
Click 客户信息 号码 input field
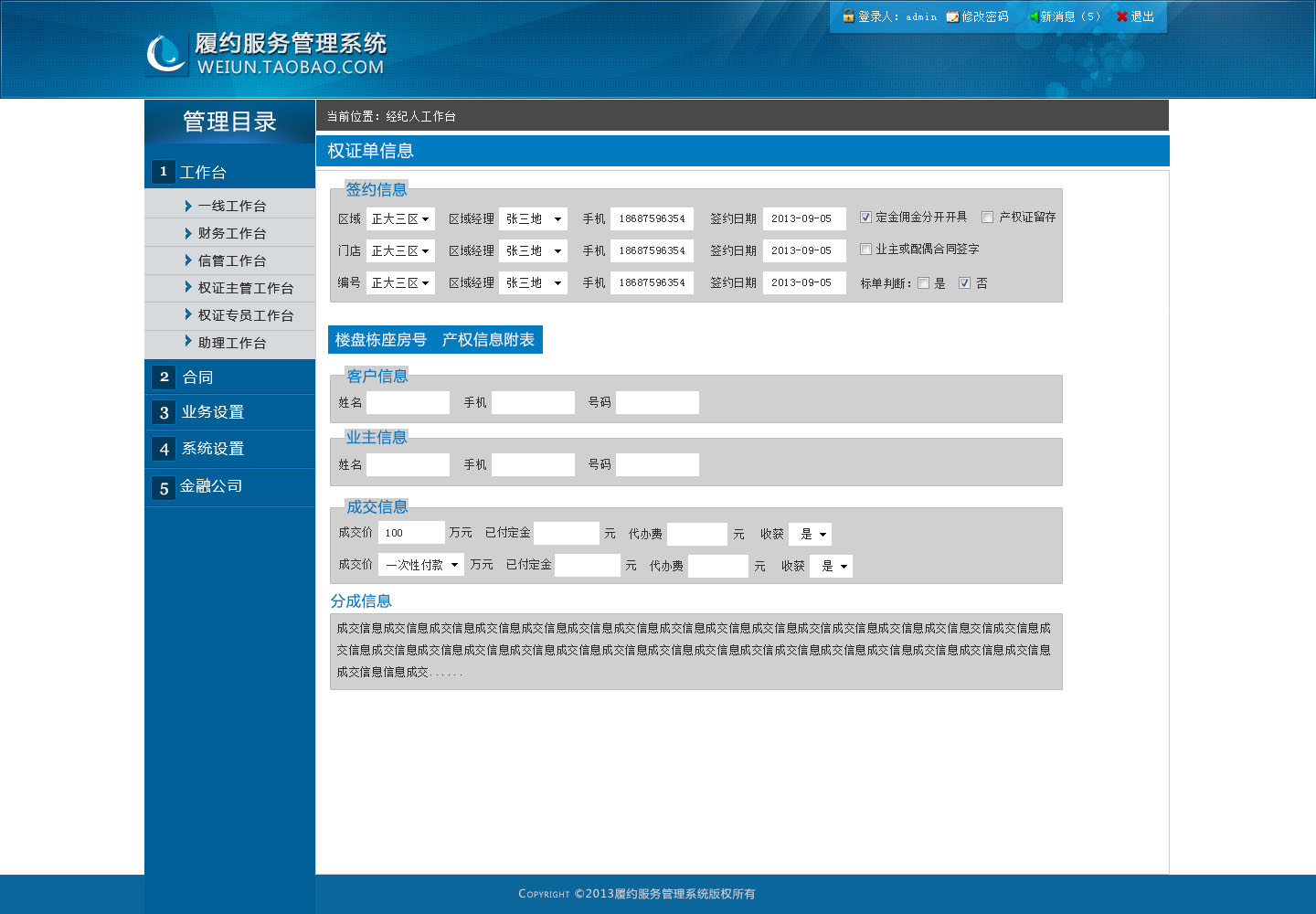657,402
